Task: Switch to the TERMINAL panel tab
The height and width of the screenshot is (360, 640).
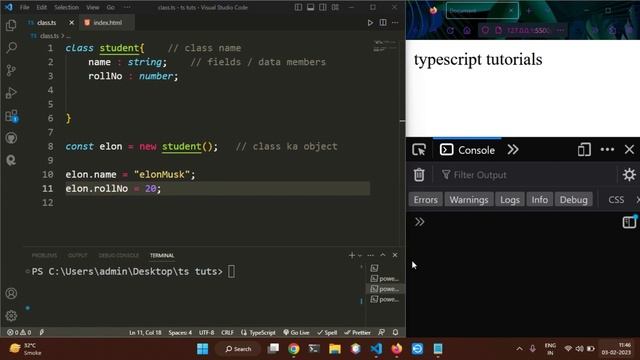Action: [x=162, y=256]
